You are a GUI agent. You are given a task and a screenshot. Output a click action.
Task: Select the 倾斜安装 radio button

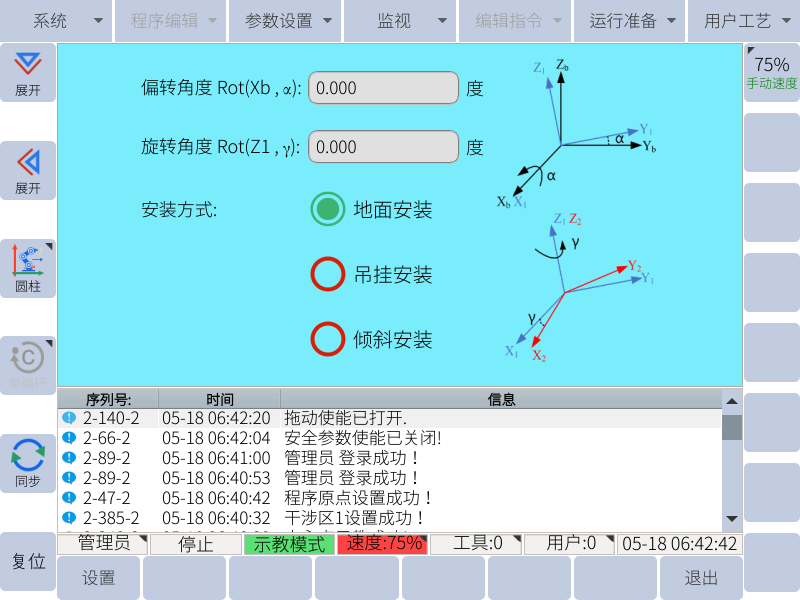click(327, 339)
